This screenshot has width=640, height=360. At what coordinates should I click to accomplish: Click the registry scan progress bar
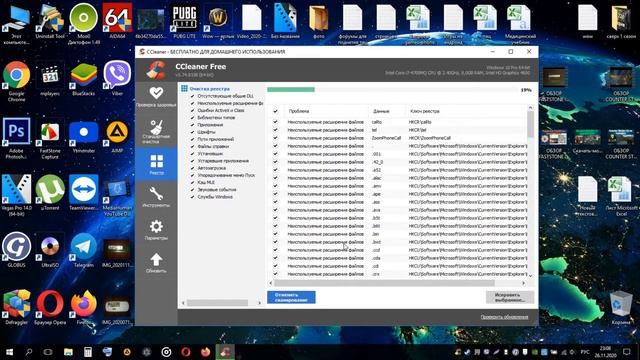[x=392, y=89]
